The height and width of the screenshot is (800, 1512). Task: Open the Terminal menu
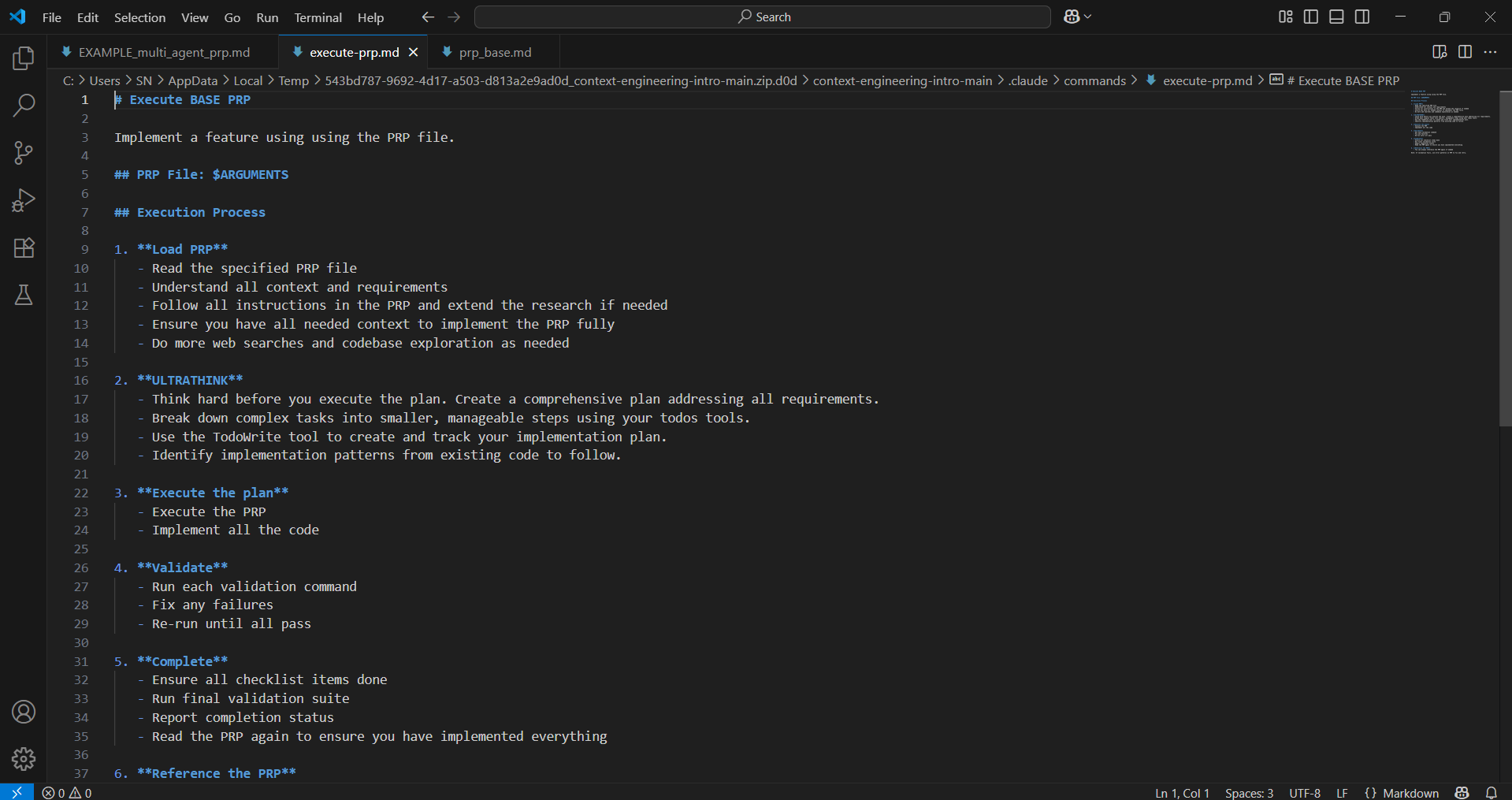point(318,17)
